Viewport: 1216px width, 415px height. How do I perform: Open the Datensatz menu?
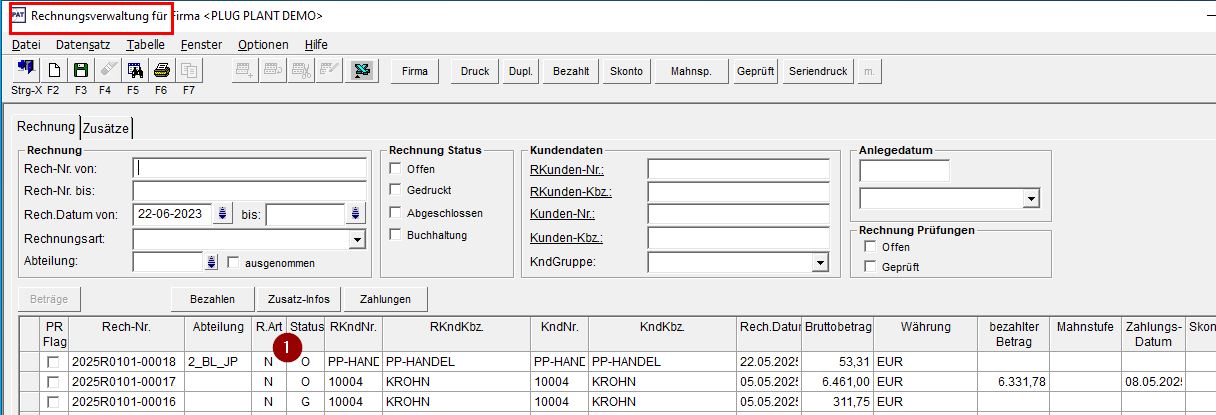(82, 45)
